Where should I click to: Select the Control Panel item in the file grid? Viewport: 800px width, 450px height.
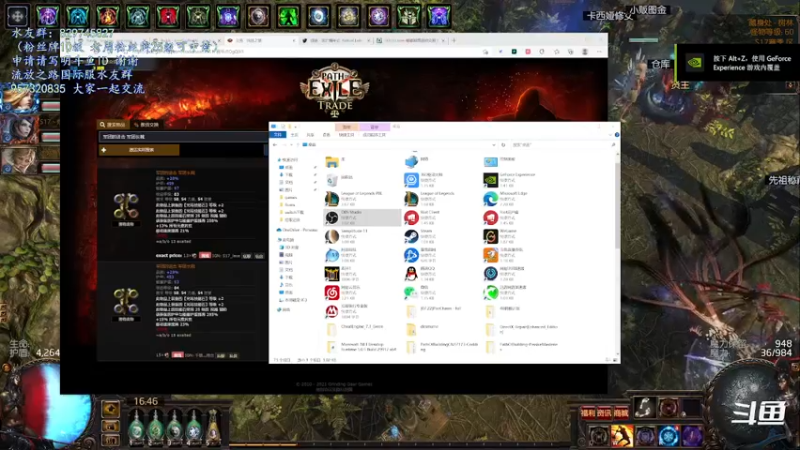point(520,162)
